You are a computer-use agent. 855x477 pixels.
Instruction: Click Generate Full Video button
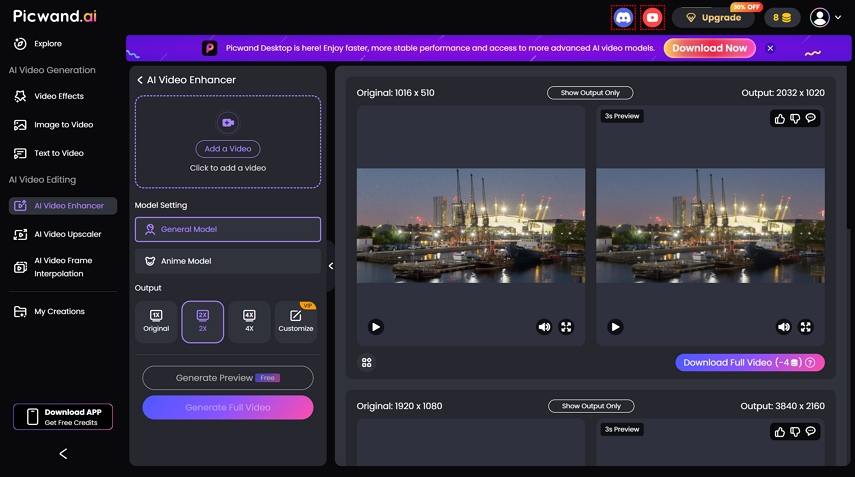point(228,408)
